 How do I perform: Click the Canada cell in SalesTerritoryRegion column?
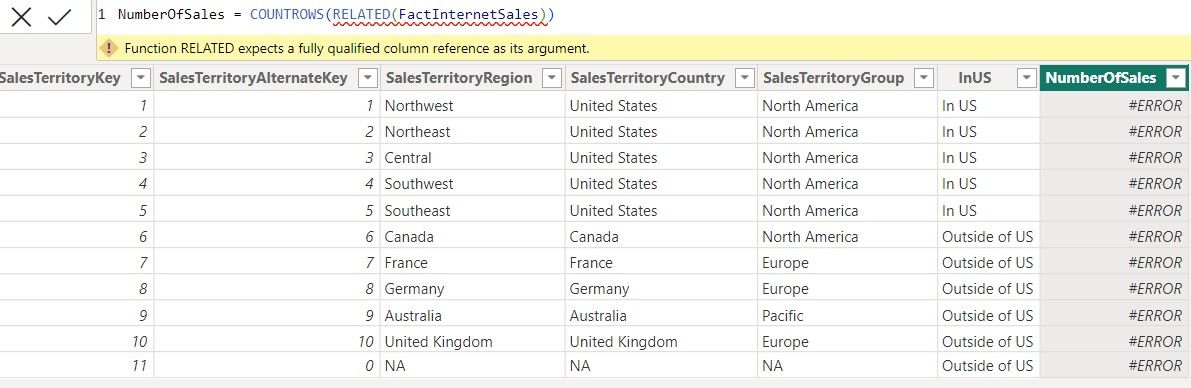(472, 236)
